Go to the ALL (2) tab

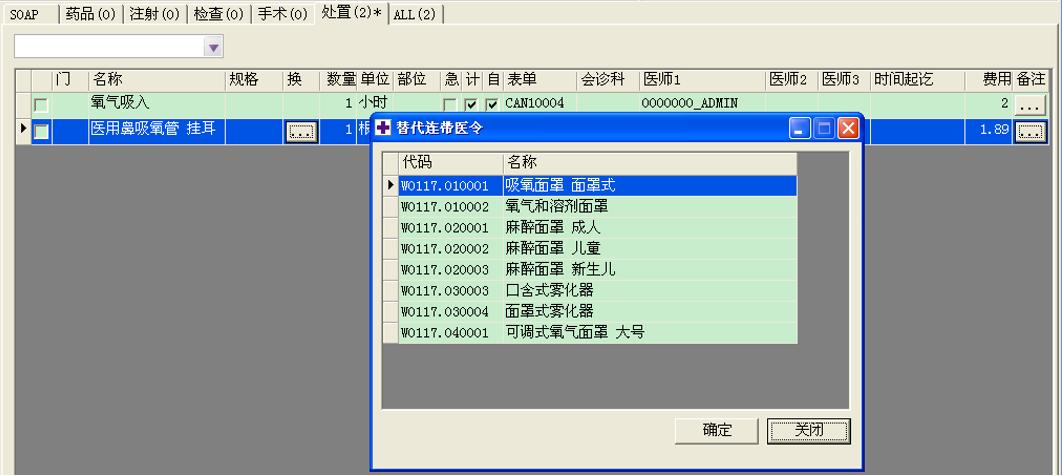click(x=414, y=14)
